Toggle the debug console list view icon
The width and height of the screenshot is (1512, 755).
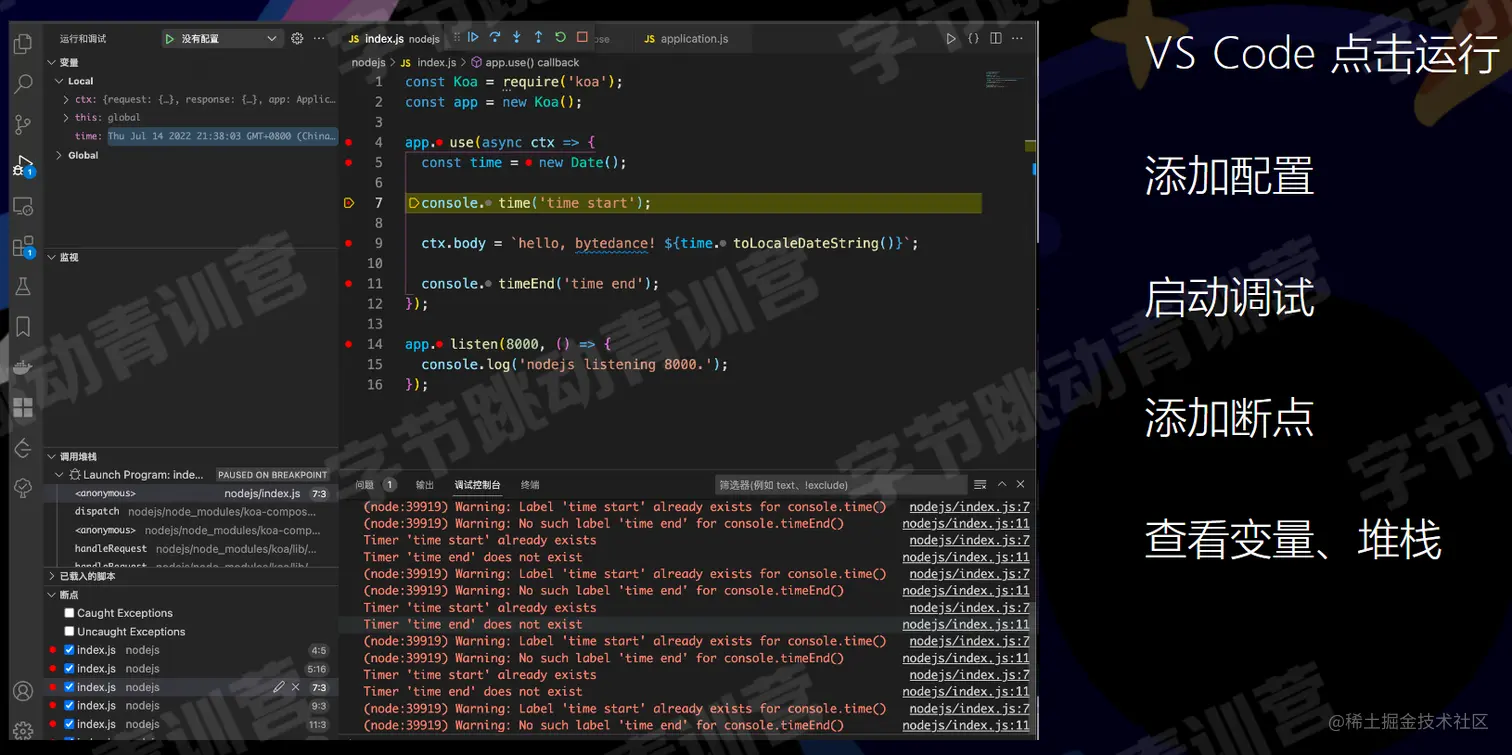tap(980, 485)
